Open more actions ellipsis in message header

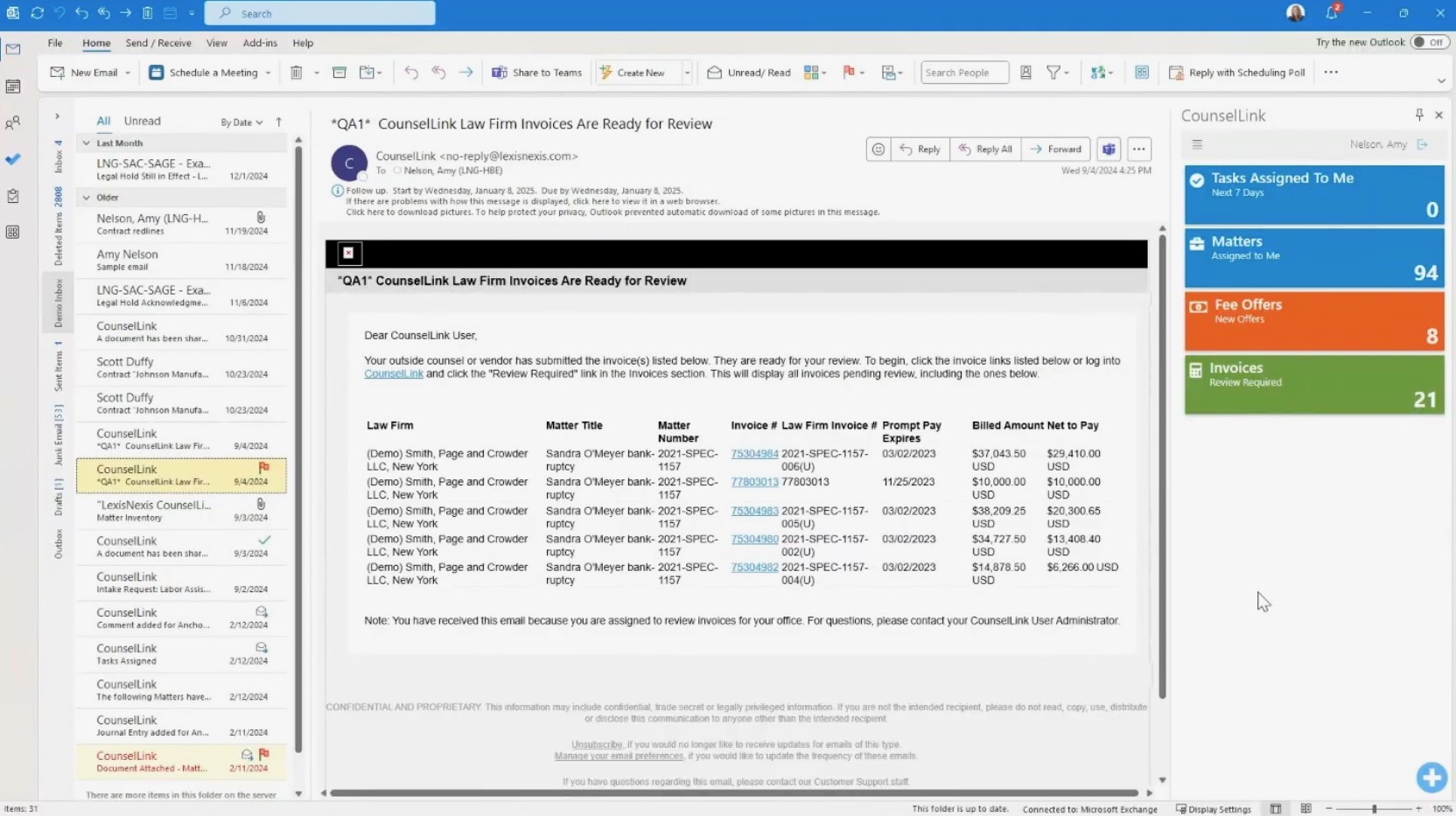click(1138, 150)
